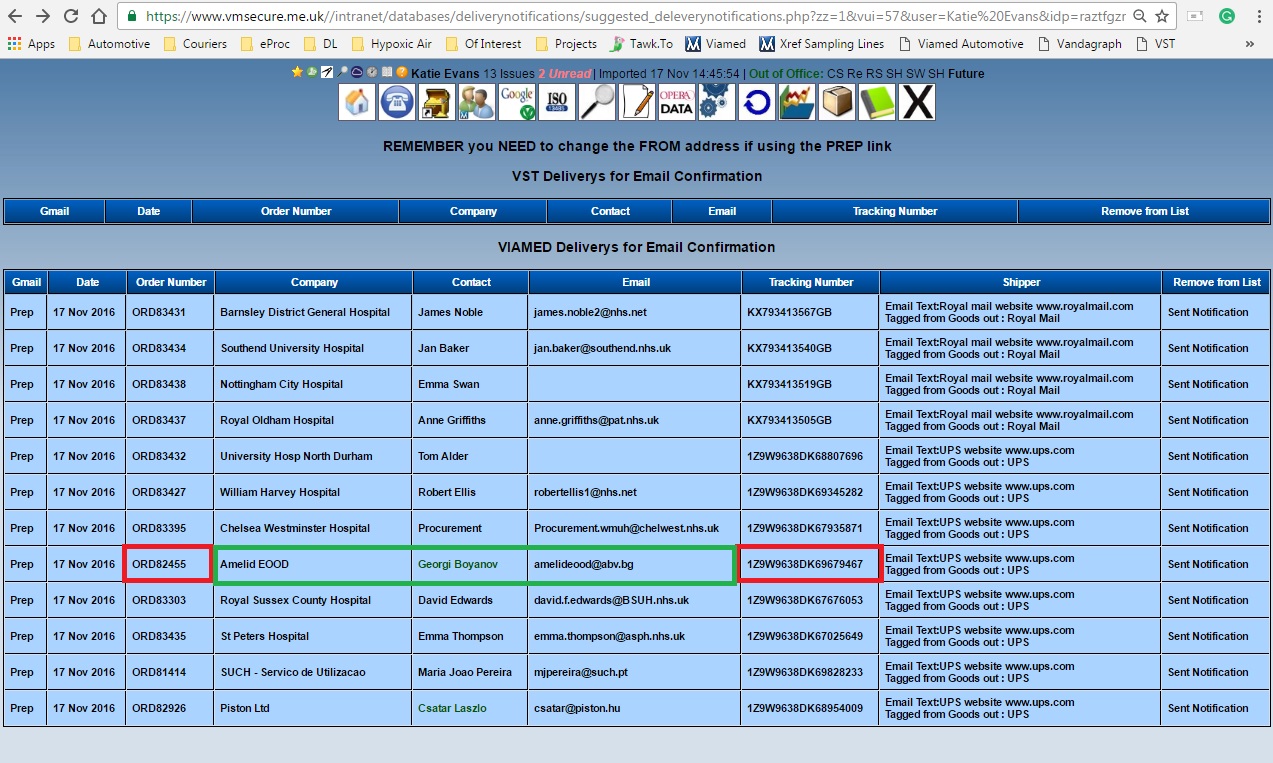Click the green book icon
This screenshot has height=763, width=1273.
pyautogui.click(x=877, y=102)
